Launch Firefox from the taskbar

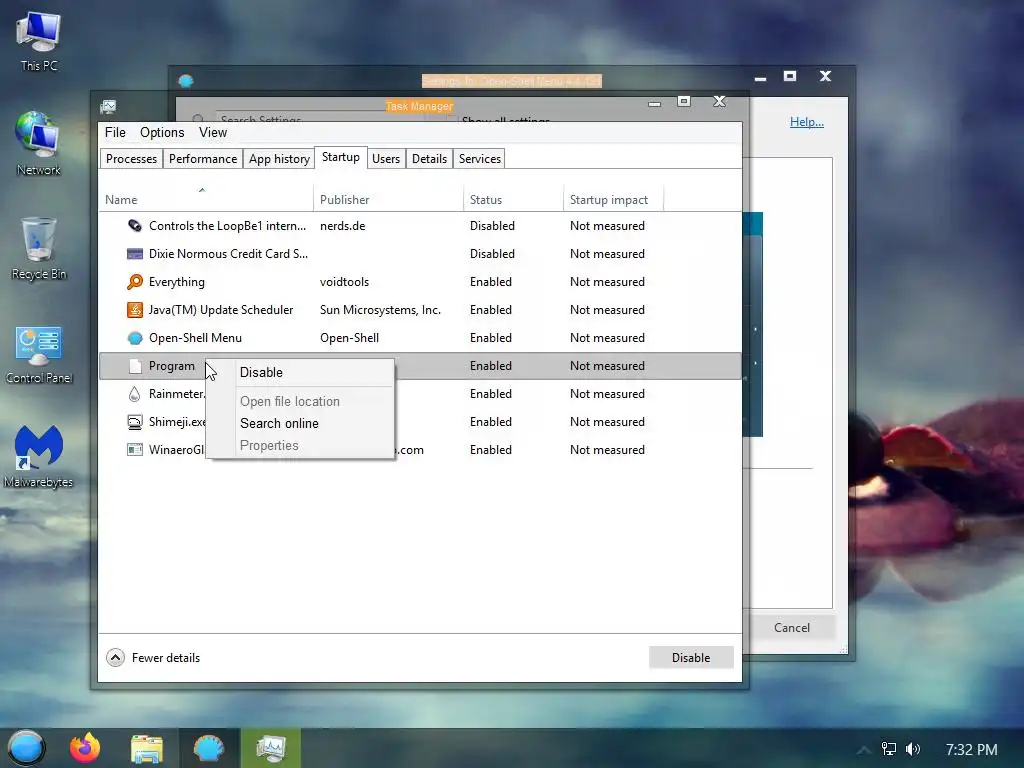tap(85, 748)
